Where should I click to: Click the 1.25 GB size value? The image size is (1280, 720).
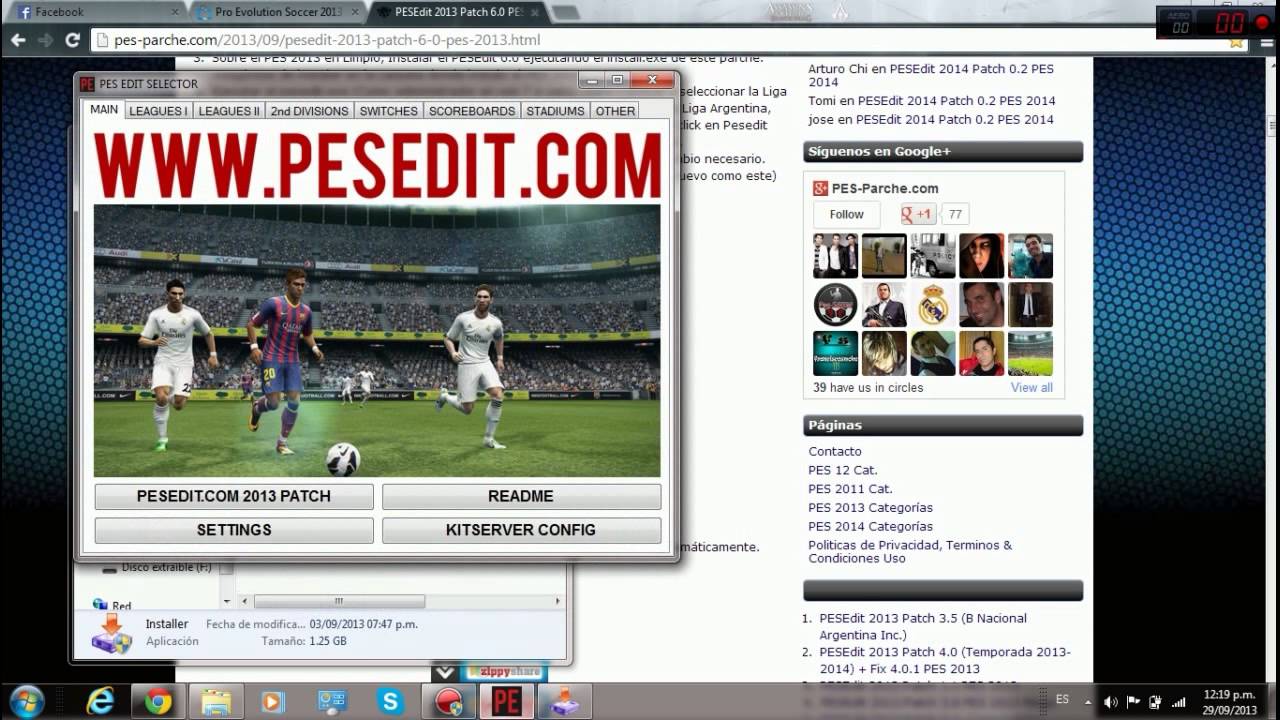click(x=326, y=641)
